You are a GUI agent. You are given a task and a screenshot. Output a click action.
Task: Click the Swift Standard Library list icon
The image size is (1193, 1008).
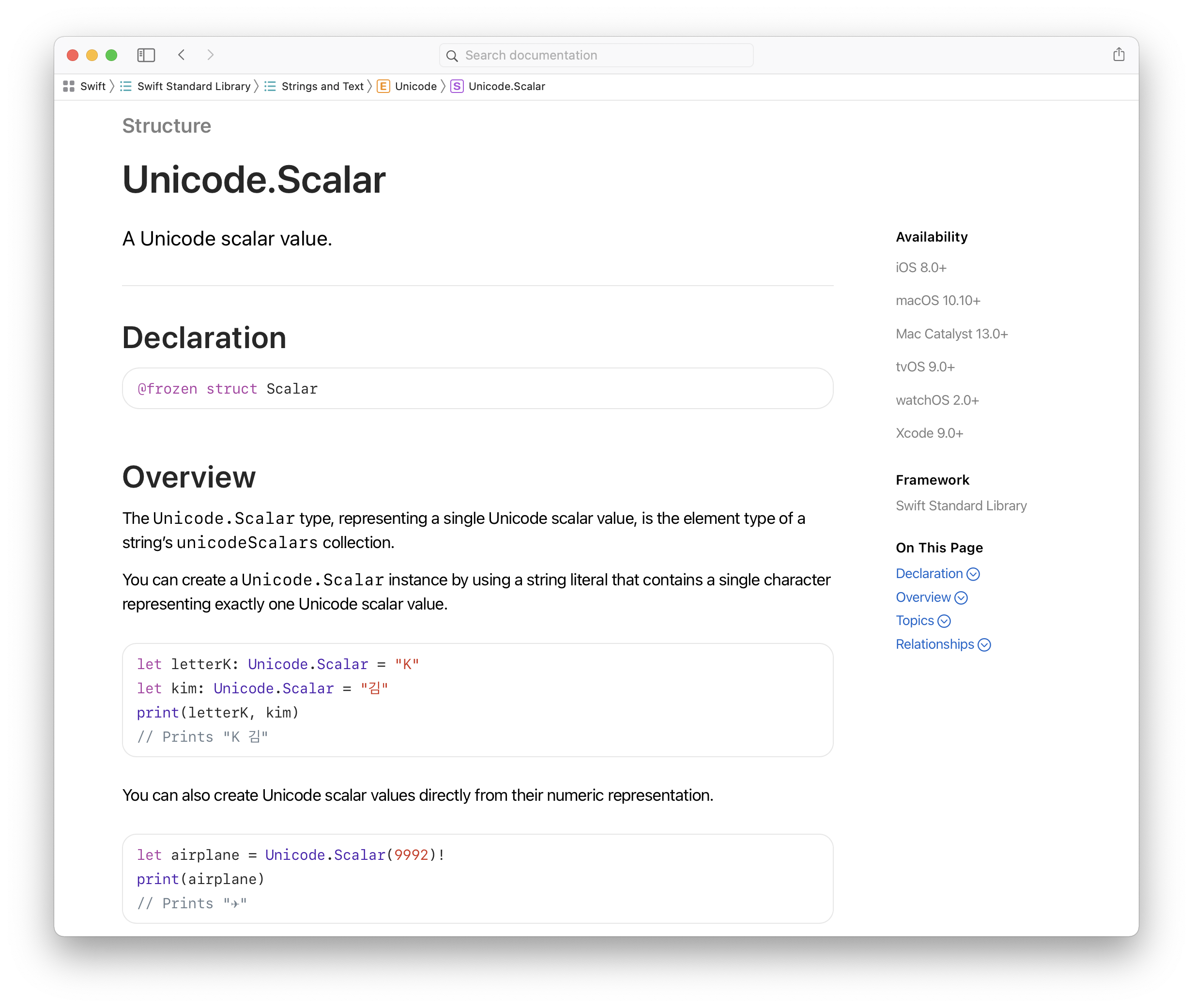126,86
